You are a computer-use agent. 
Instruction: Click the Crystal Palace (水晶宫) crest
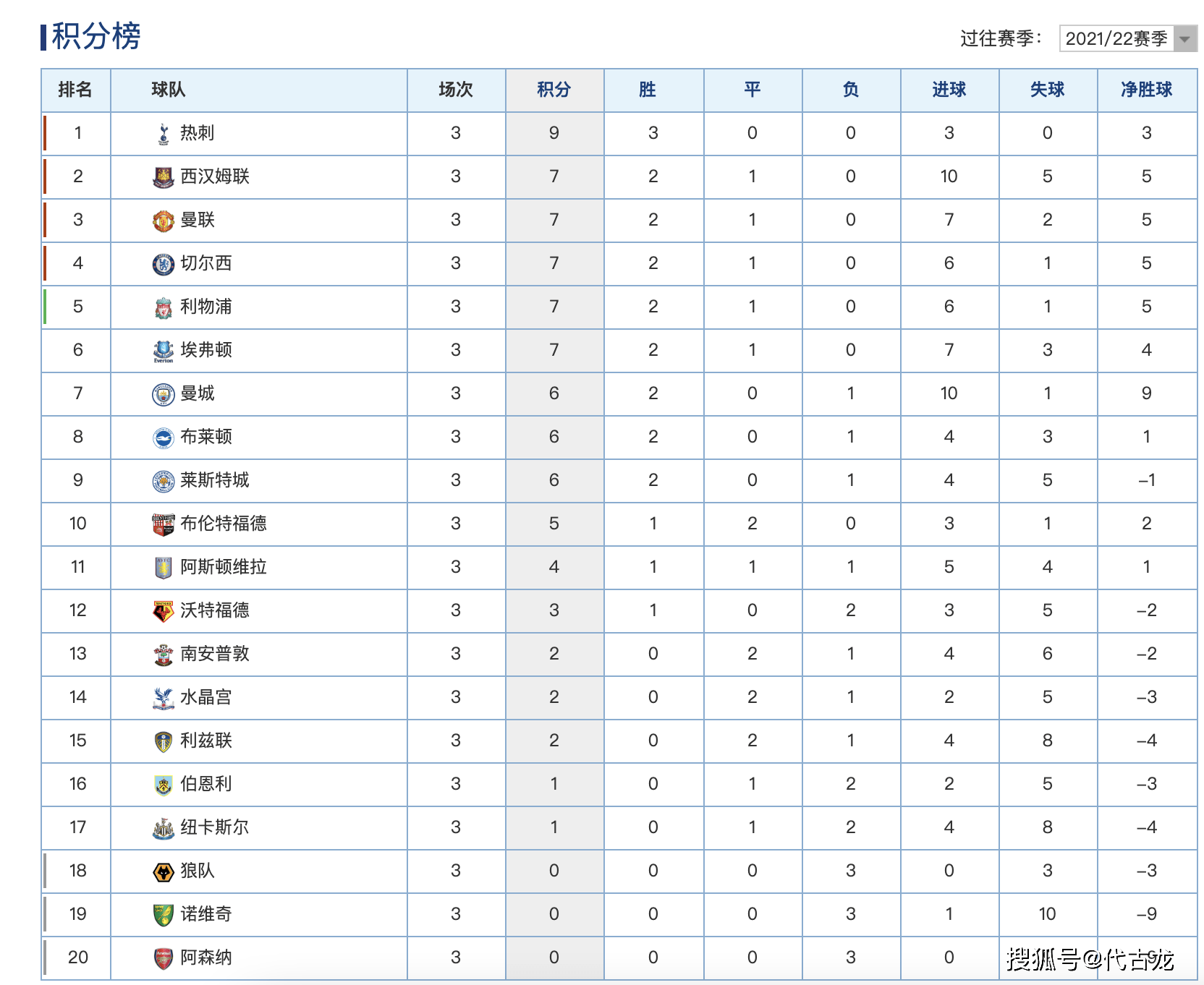click(164, 698)
